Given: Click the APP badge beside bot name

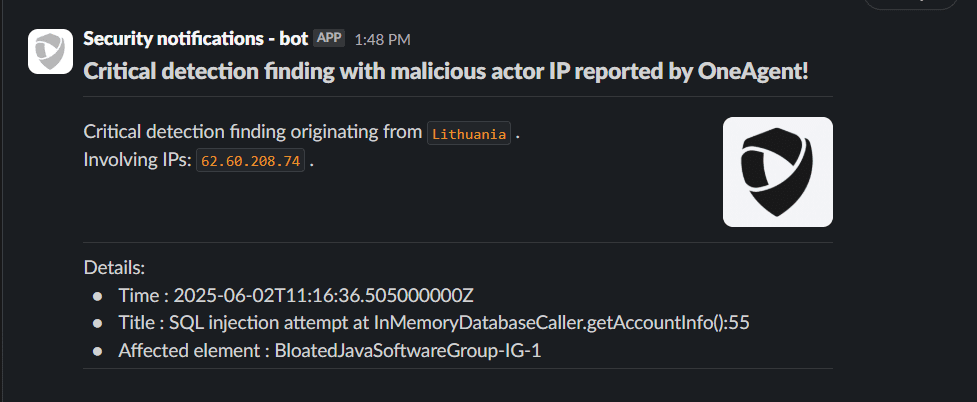Looking at the screenshot, I should click(328, 38).
